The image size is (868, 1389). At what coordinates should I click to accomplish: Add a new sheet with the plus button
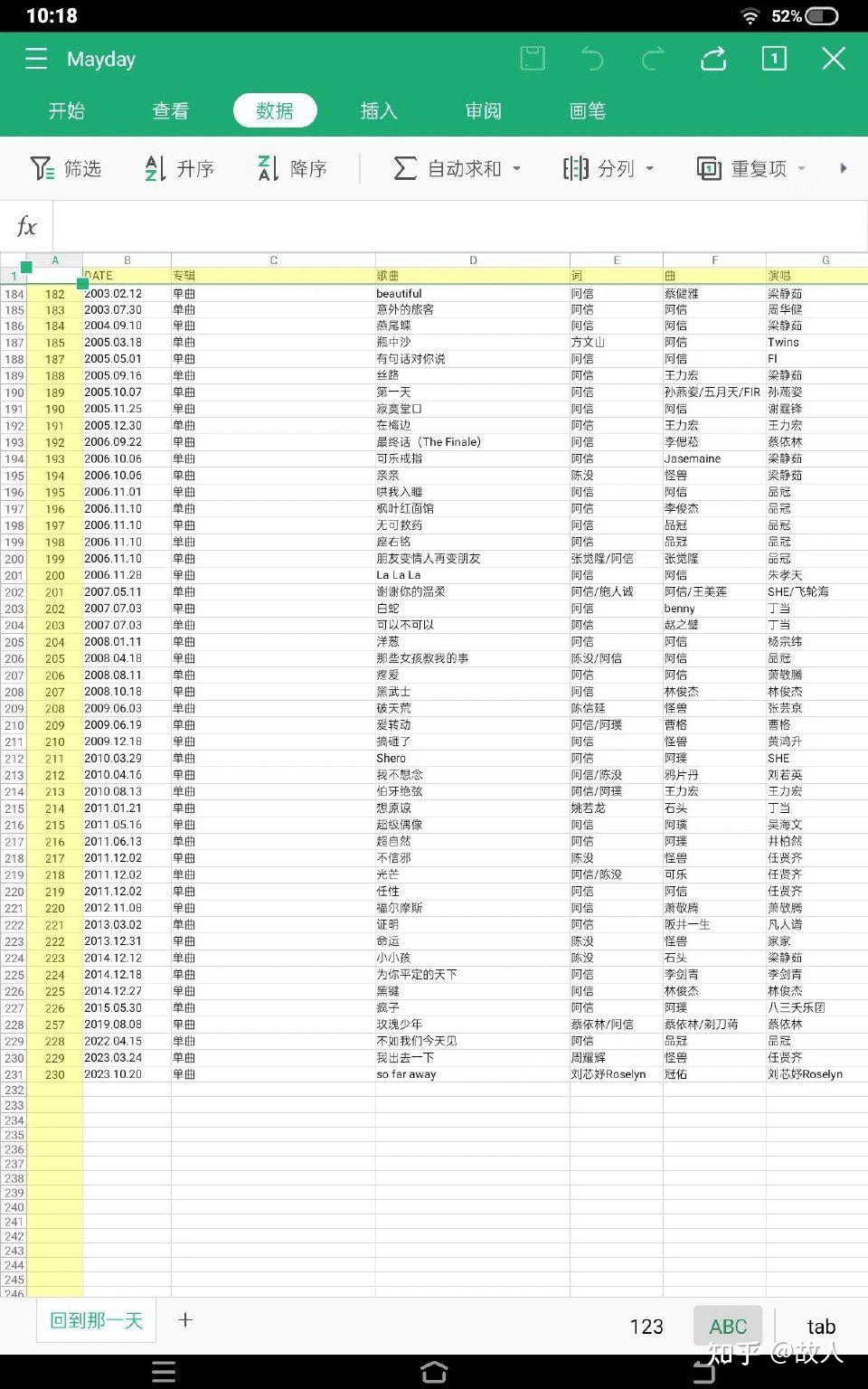point(184,1320)
